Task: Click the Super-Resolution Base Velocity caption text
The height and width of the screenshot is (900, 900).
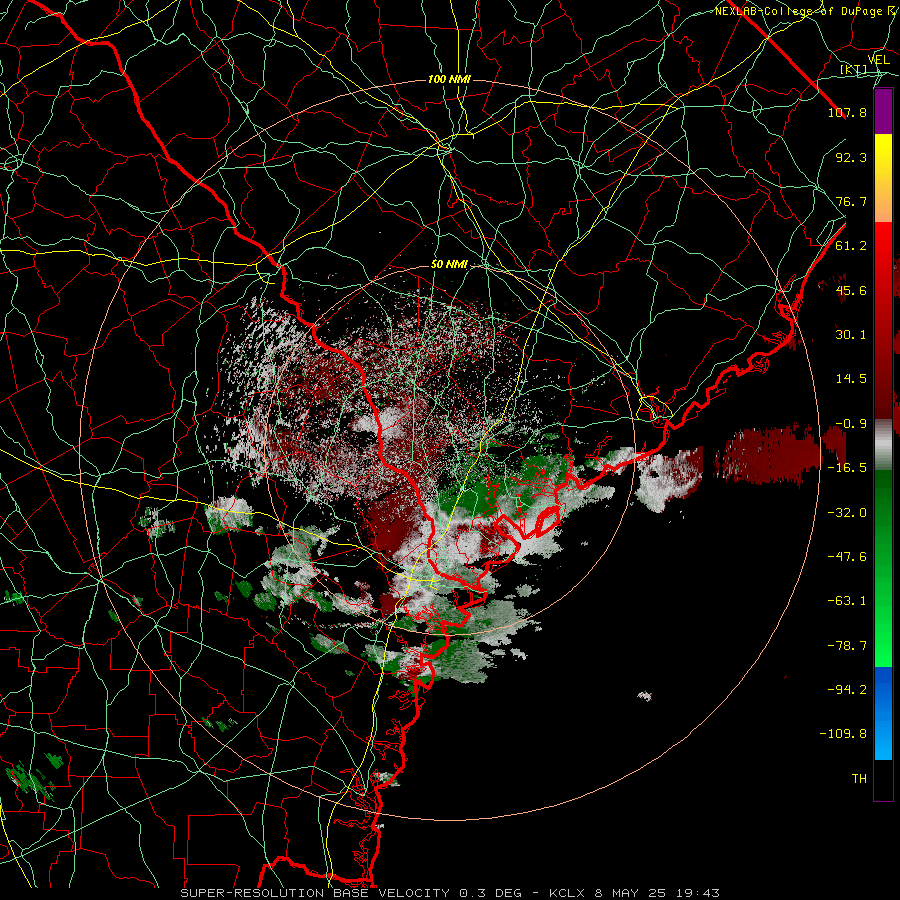Action: point(449,893)
